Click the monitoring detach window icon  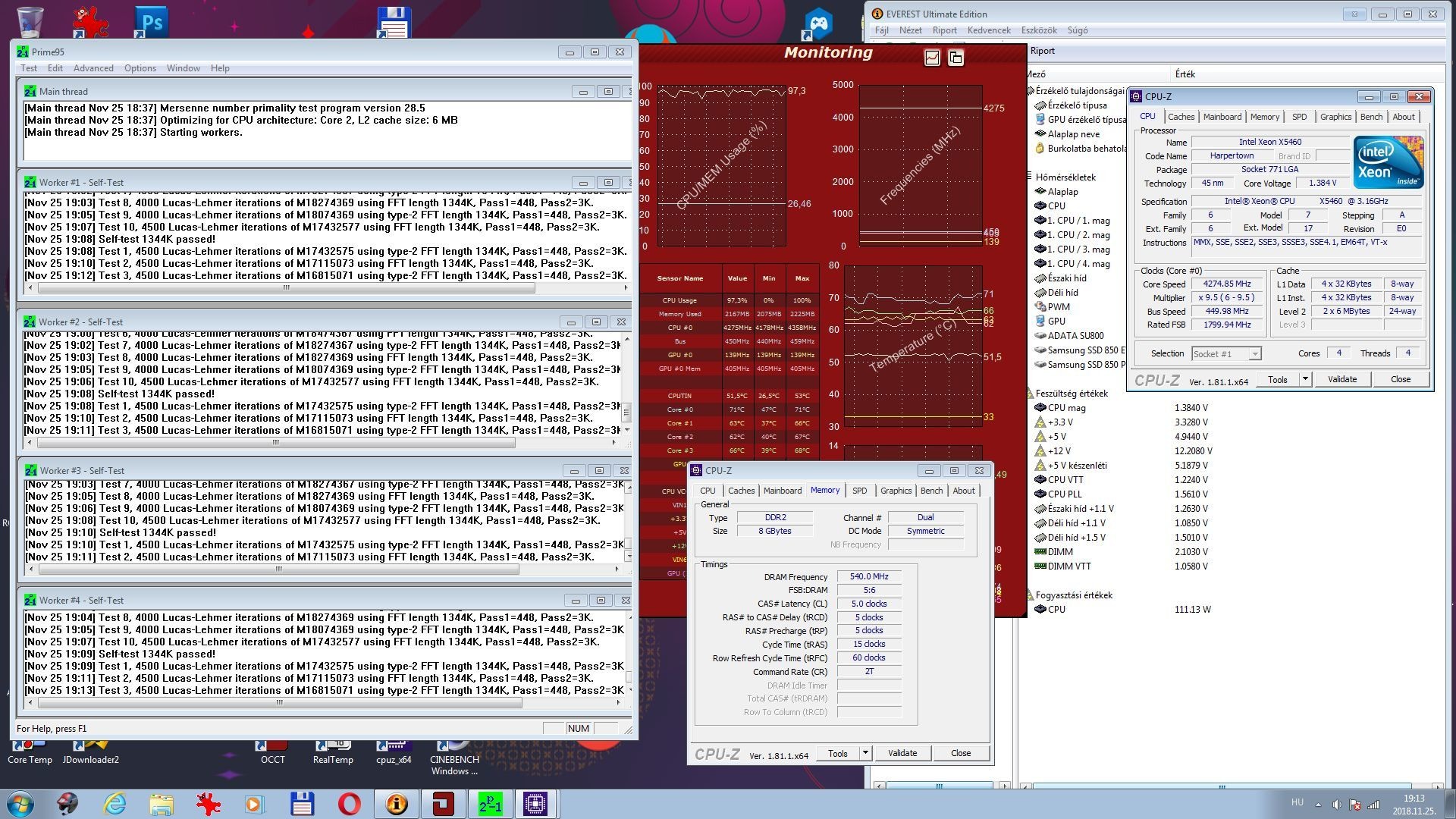tap(955, 58)
